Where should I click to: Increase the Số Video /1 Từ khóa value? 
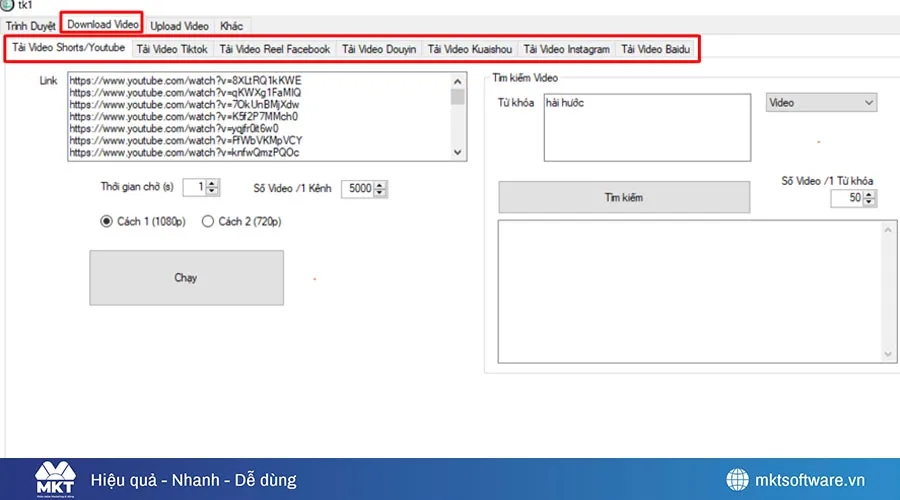pos(869,194)
